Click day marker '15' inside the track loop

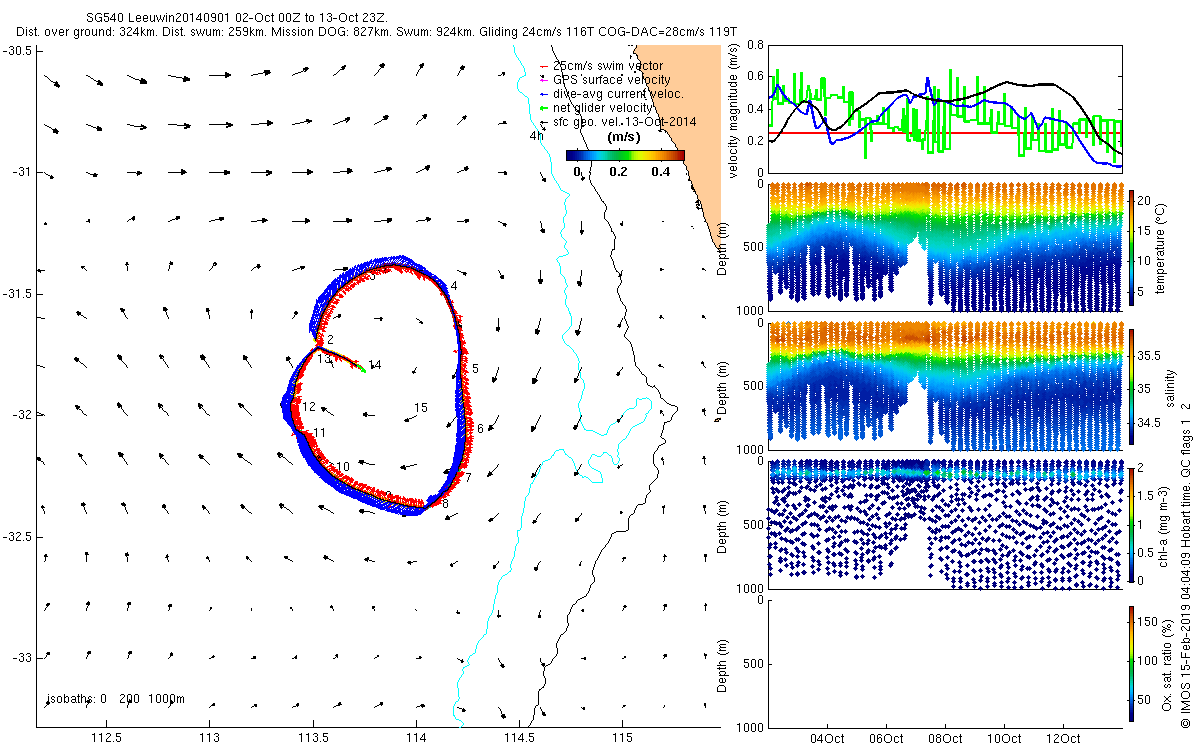coord(421,408)
